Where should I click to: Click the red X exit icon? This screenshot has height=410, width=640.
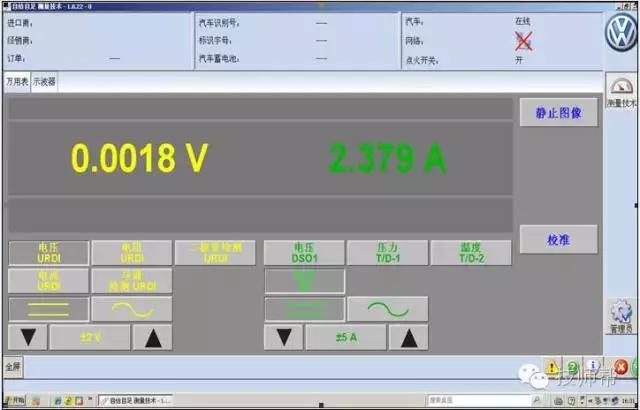coord(621,368)
